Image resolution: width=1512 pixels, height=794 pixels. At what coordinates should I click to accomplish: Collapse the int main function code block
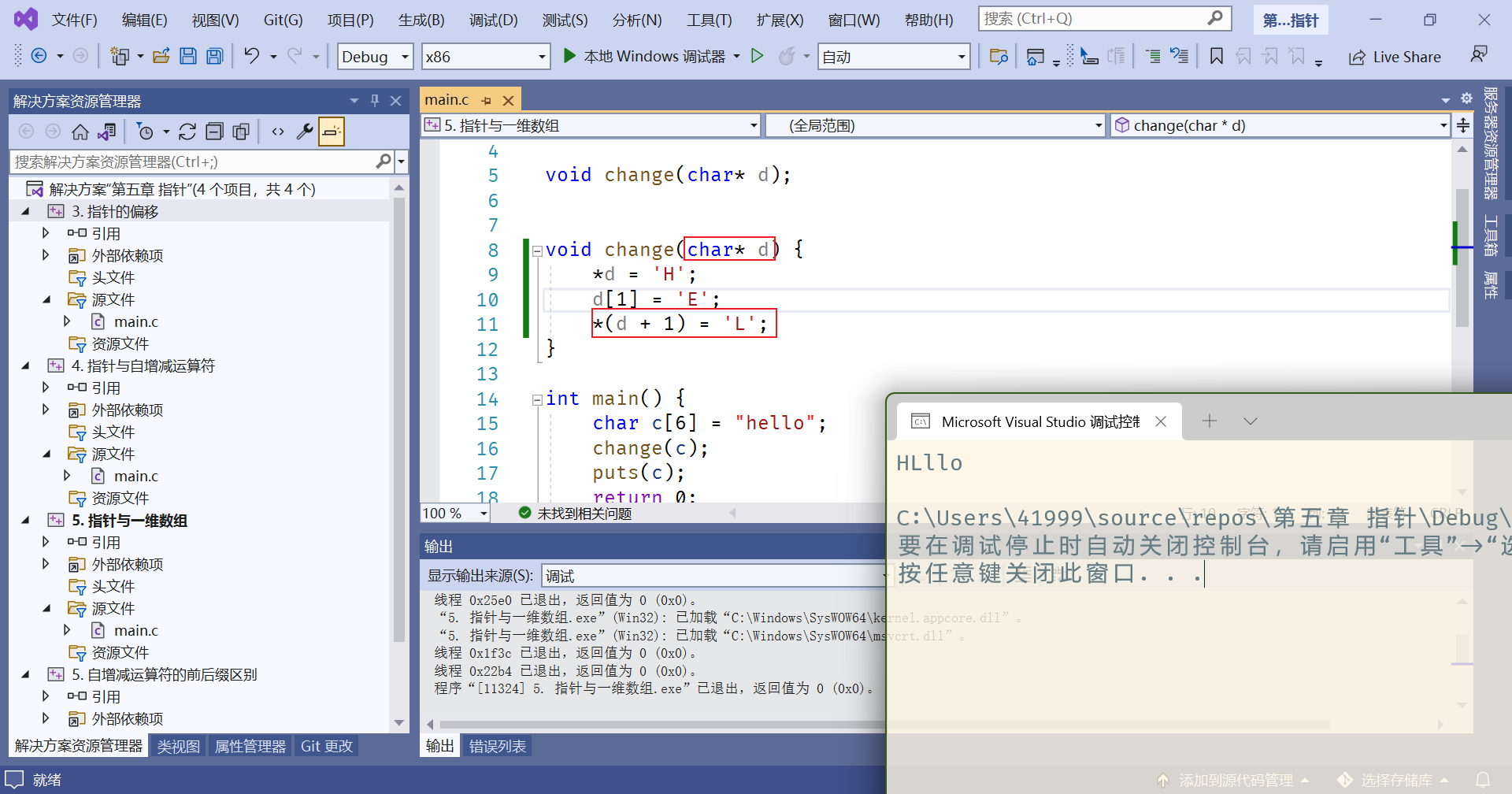click(537, 399)
